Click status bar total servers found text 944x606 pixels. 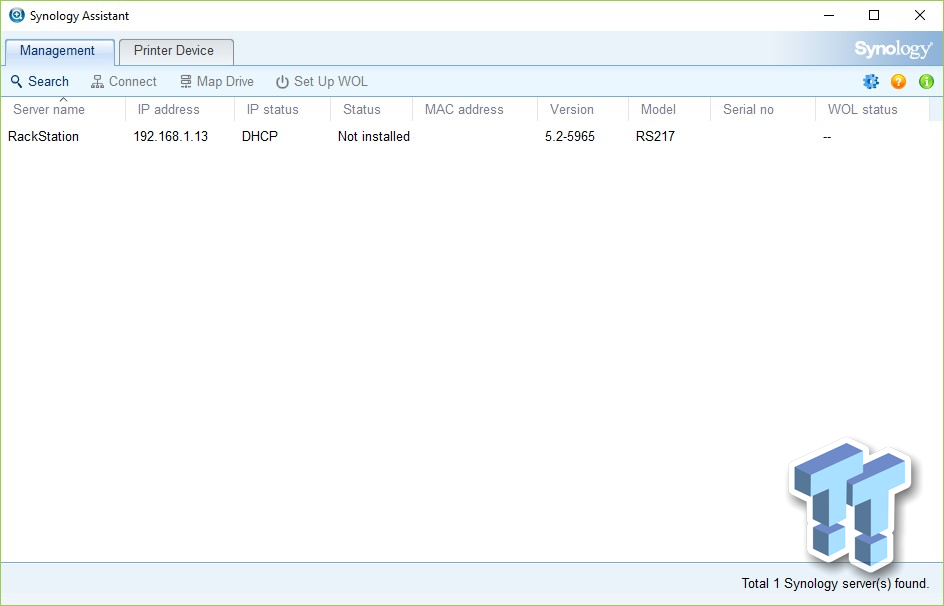(835, 583)
